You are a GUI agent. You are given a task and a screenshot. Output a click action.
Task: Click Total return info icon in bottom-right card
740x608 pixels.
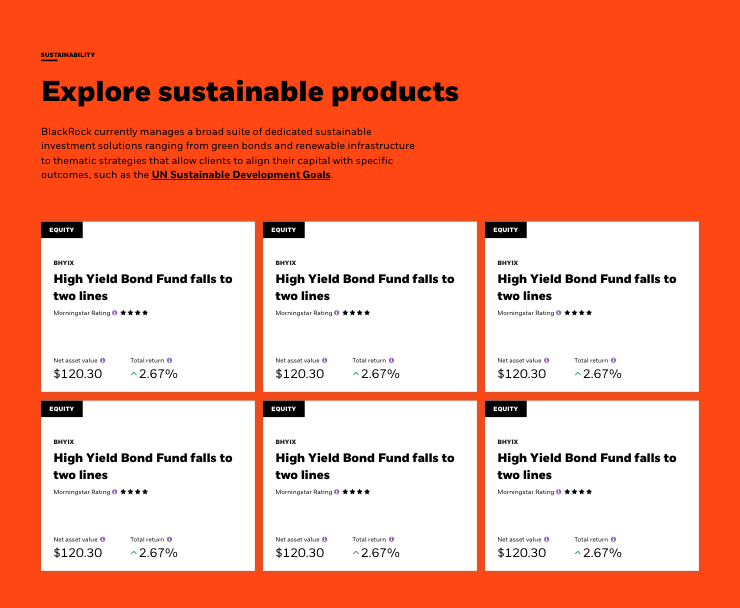click(614, 539)
